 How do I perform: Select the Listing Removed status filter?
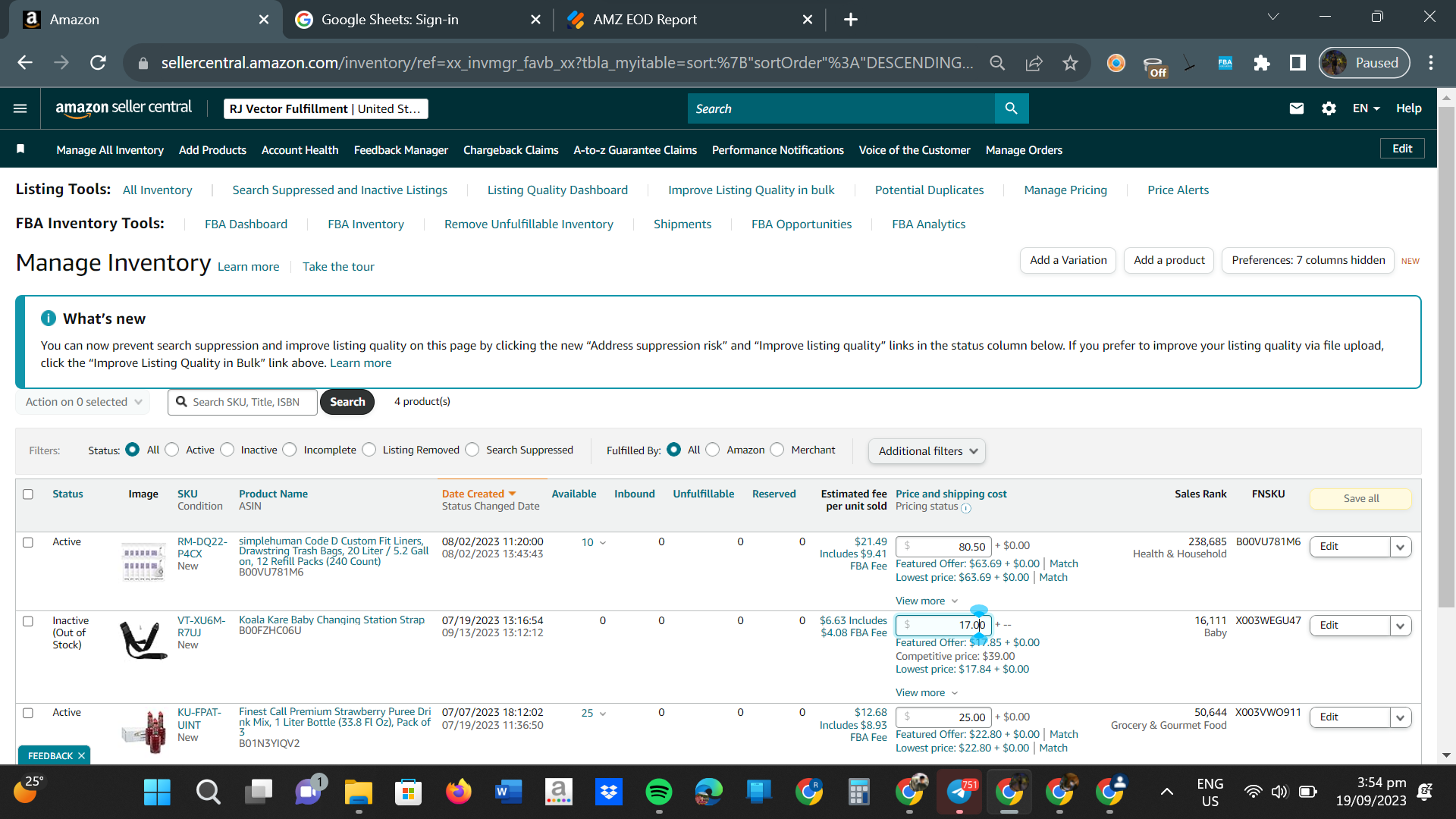369,450
